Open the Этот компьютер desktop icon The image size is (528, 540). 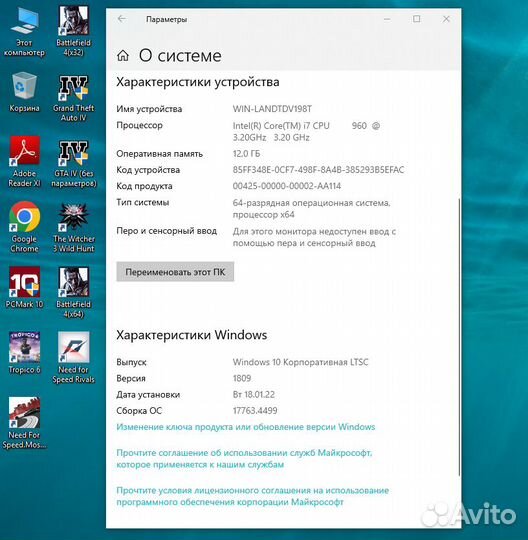[x=24, y=32]
